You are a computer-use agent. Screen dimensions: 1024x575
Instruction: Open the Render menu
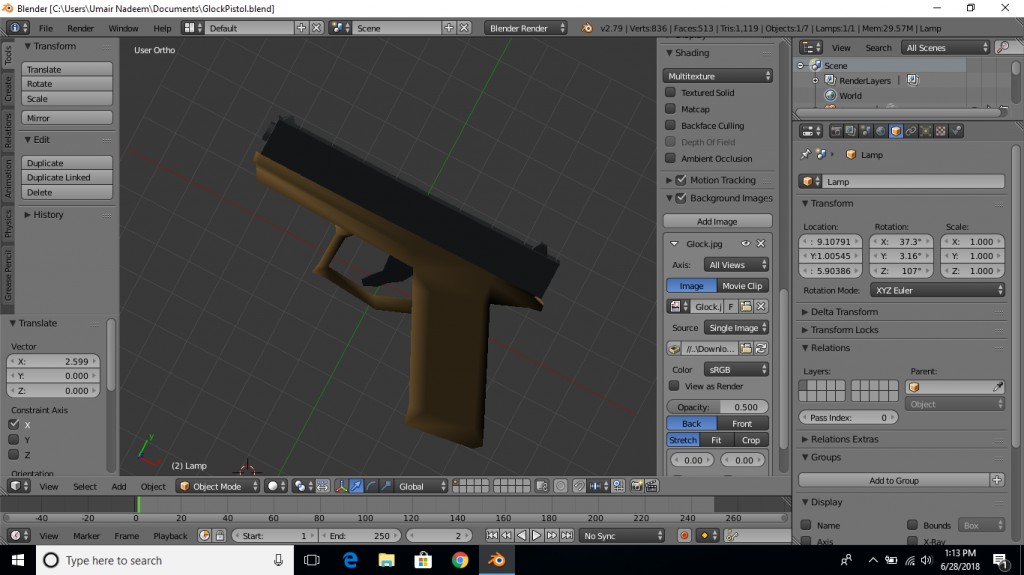coord(80,28)
